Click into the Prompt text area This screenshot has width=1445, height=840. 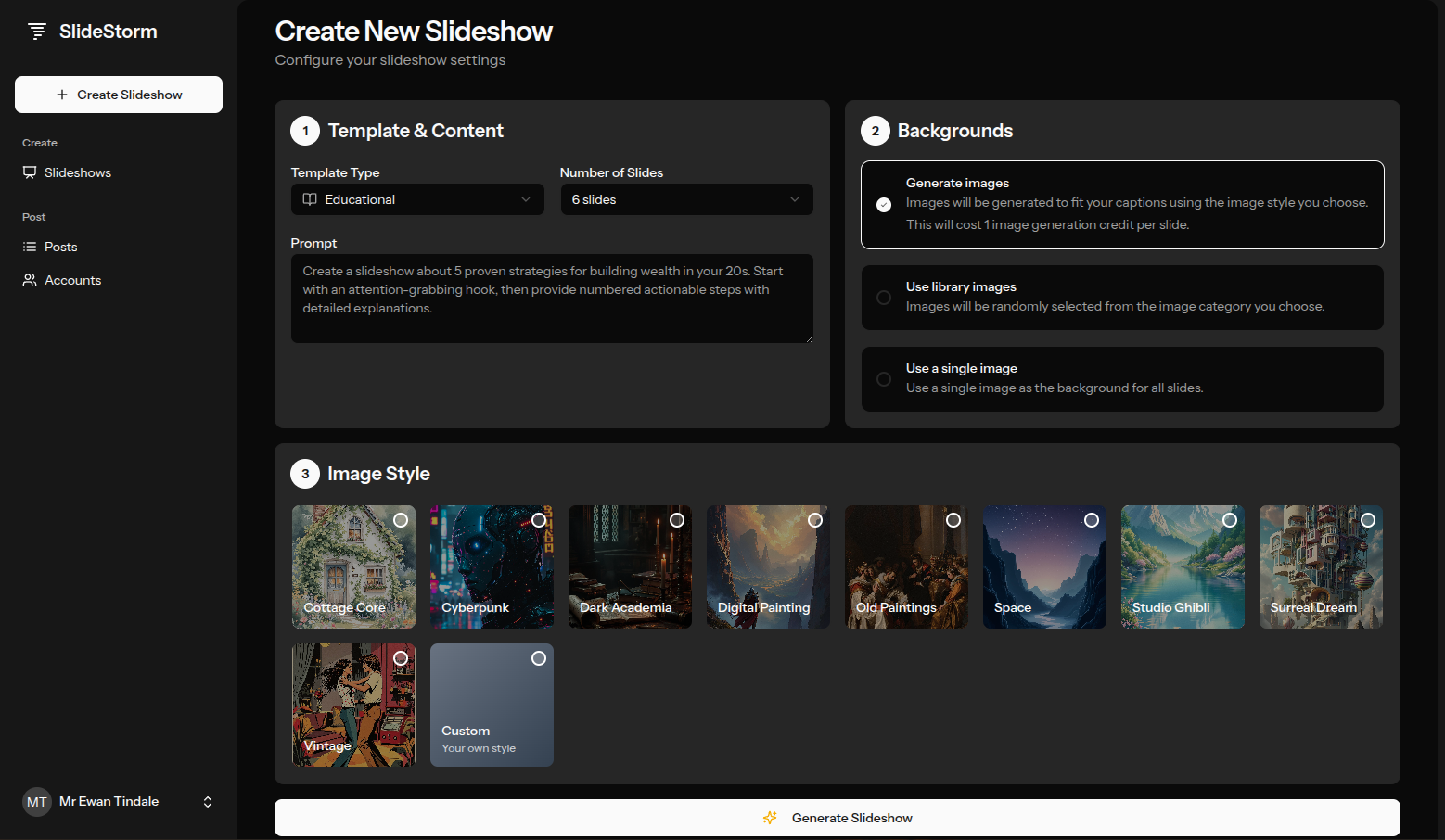[x=552, y=299]
